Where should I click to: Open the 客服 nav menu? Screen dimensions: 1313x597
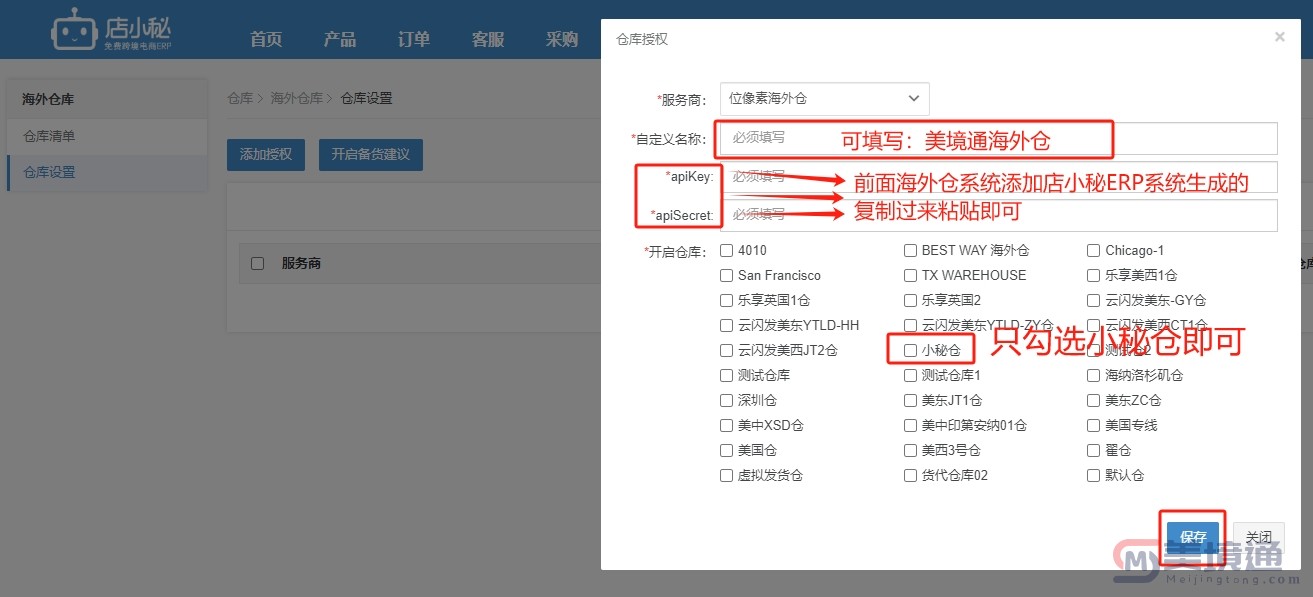(x=488, y=39)
